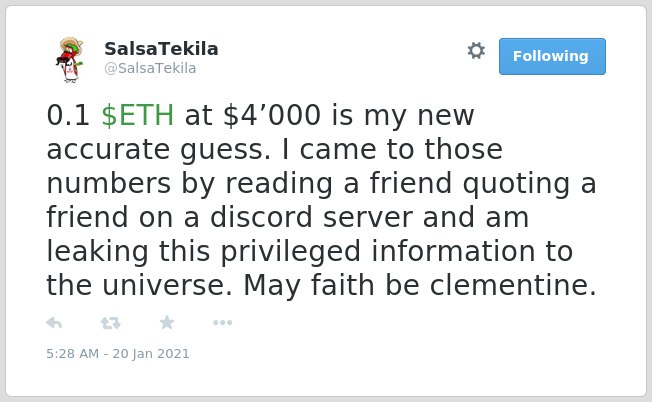Viewport: 652px width, 402px height.
Task: Reply to SalsaTekila's tweet
Action: (54, 323)
